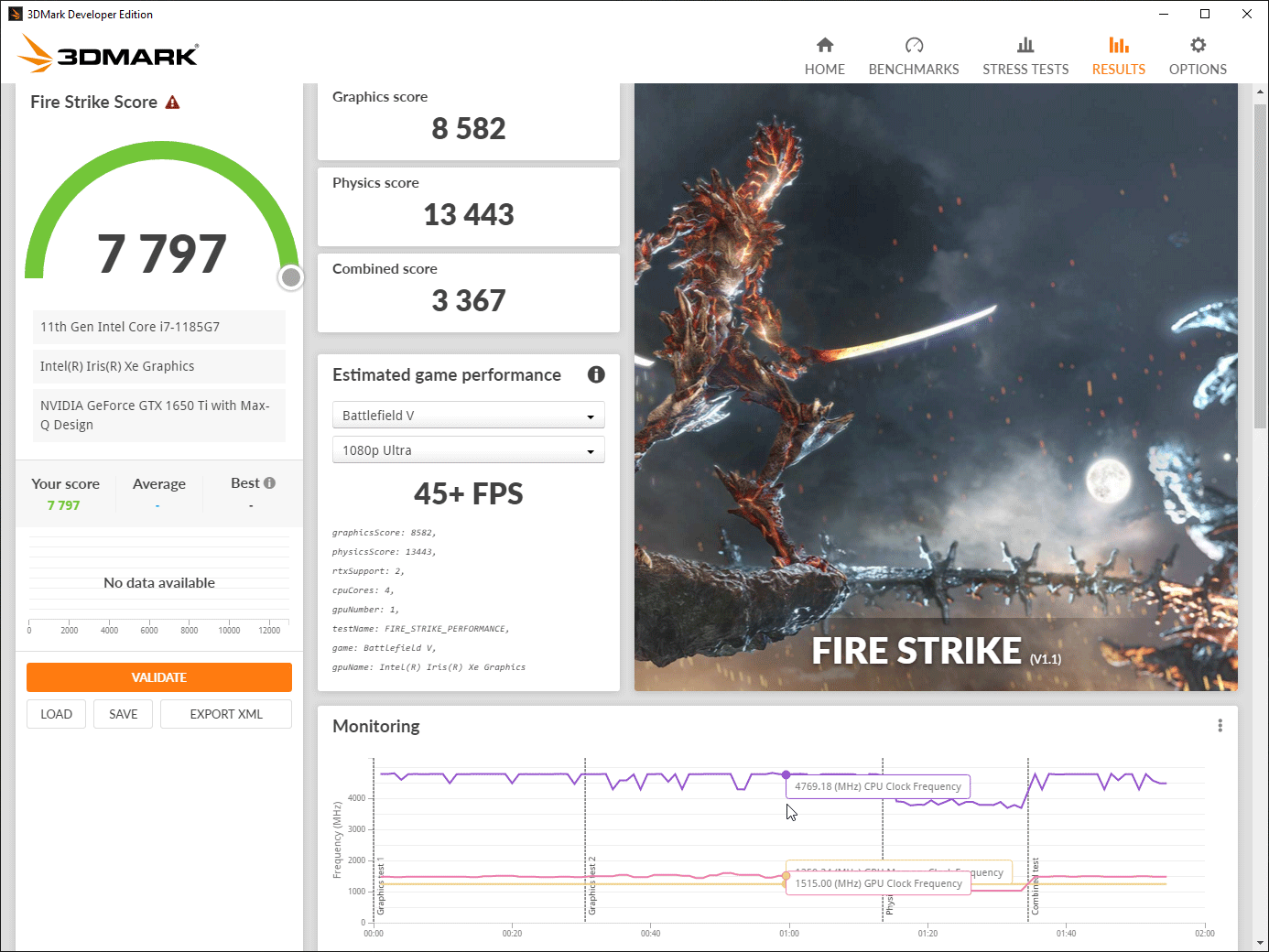Click the score gauge end knob
This screenshot has width=1269, height=952.
pyautogui.click(x=291, y=277)
